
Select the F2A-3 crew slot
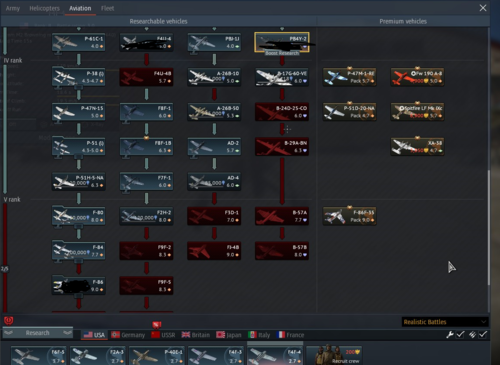click(97, 355)
